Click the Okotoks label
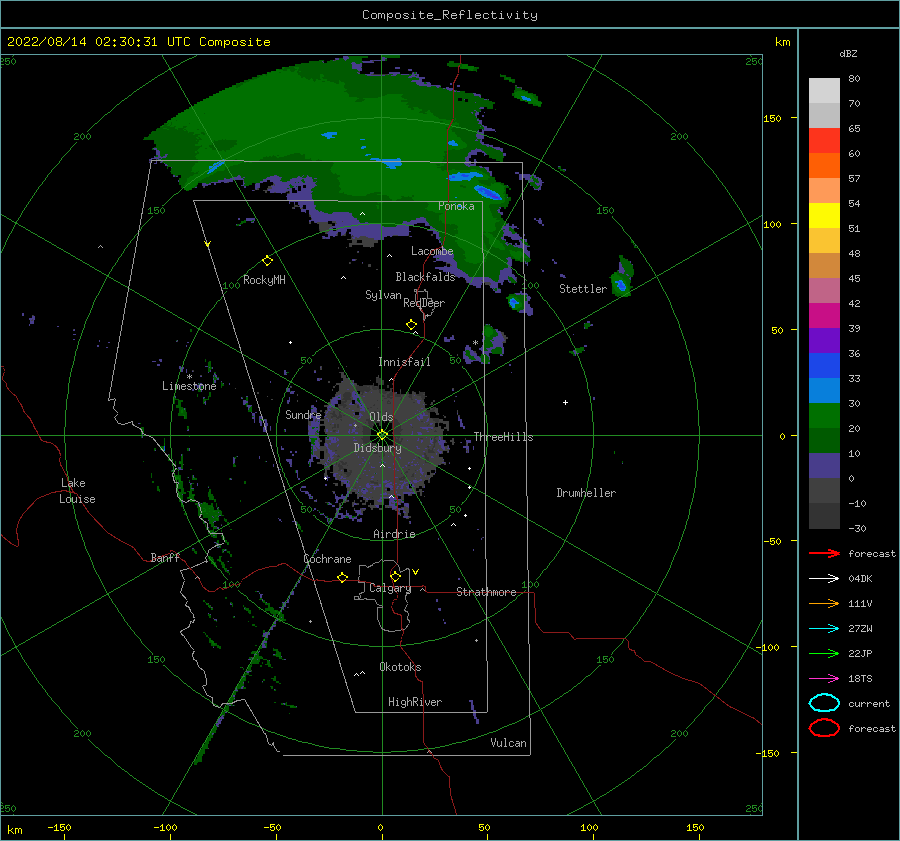 400,668
